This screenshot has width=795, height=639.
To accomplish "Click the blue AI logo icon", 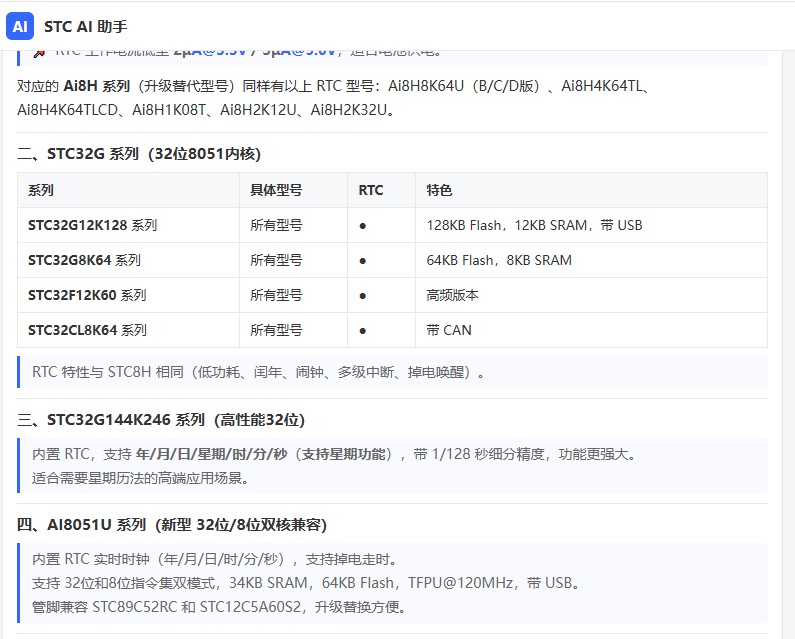I will (20, 26).
